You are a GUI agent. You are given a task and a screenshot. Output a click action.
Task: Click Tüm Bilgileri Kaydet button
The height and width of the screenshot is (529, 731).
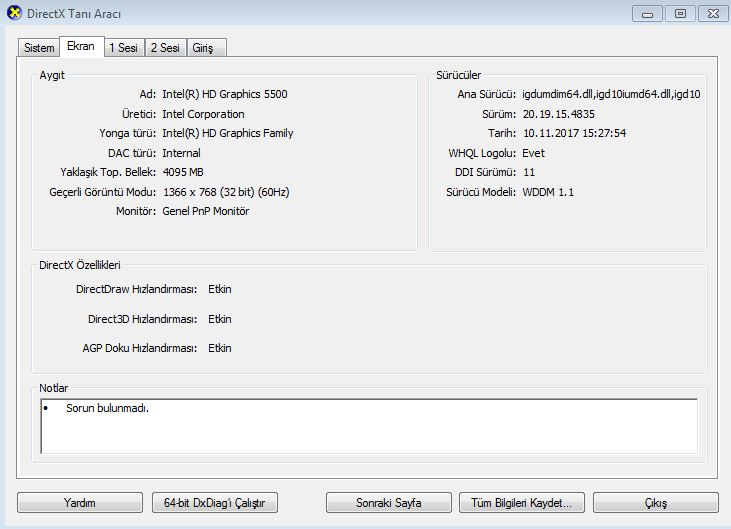522,503
